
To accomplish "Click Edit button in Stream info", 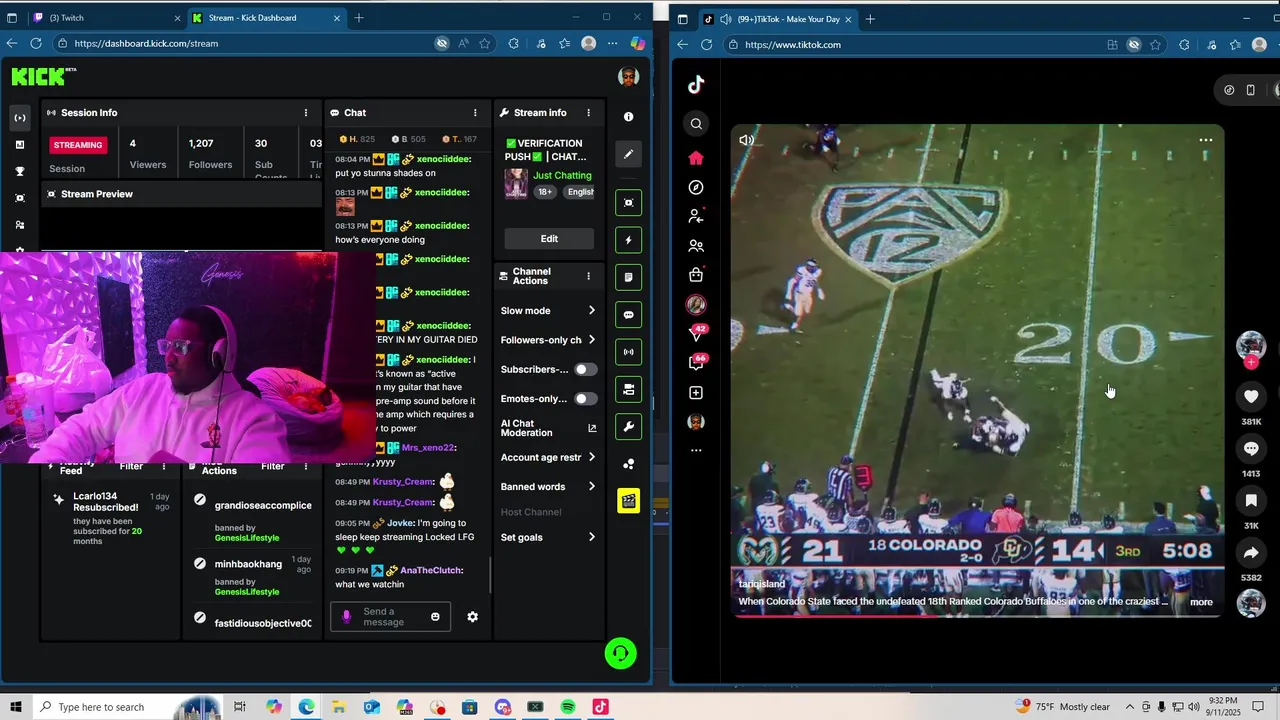I will (549, 239).
